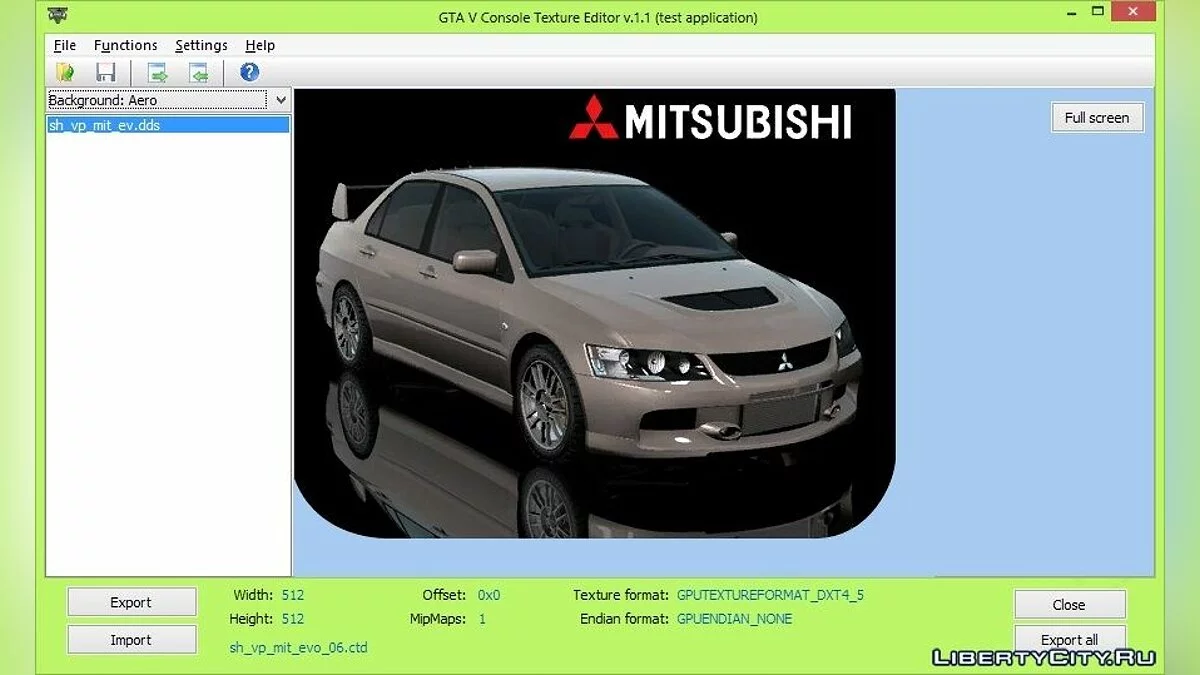Open the Functions menu
This screenshot has height=675, width=1200.
(x=125, y=45)
